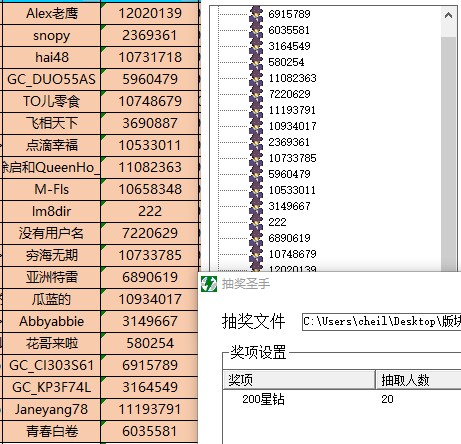Click spreadsheet cell 青春白卷
The width and height of the screenshot is (461, 444).
point(51,431)
